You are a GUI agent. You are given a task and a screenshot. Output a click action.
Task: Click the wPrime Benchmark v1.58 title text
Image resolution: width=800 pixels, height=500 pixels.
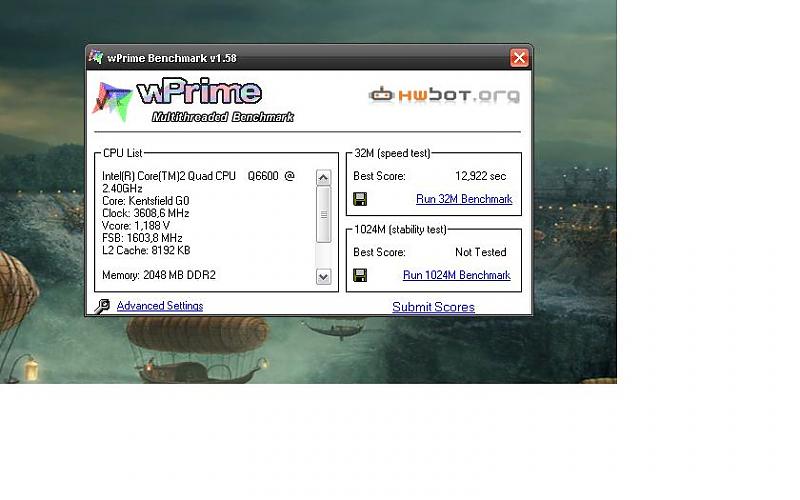pos(172,58)
